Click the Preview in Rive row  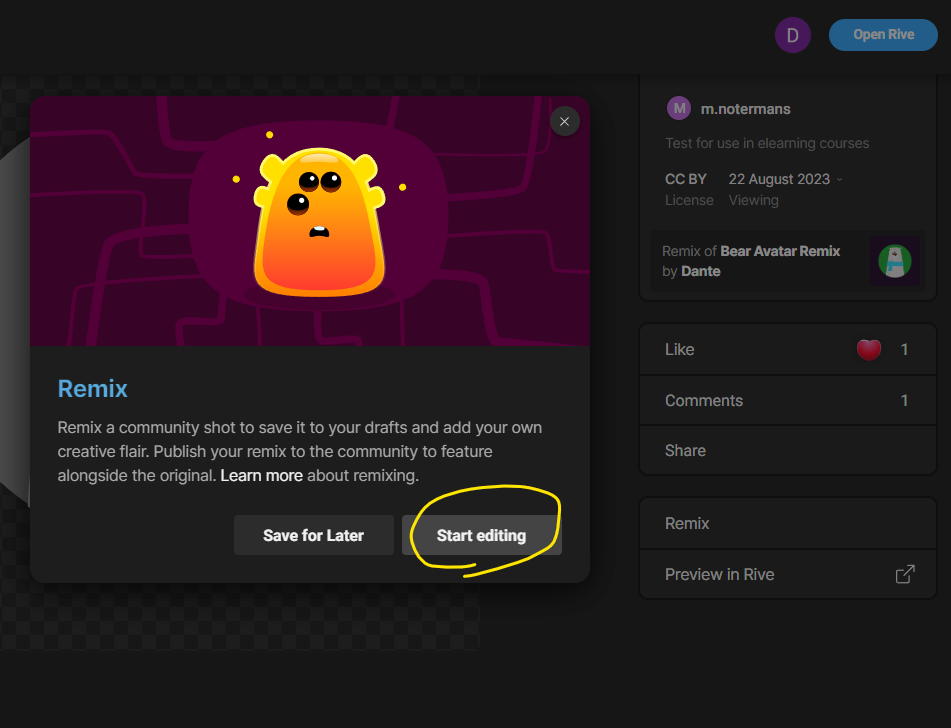click(788, 575)
